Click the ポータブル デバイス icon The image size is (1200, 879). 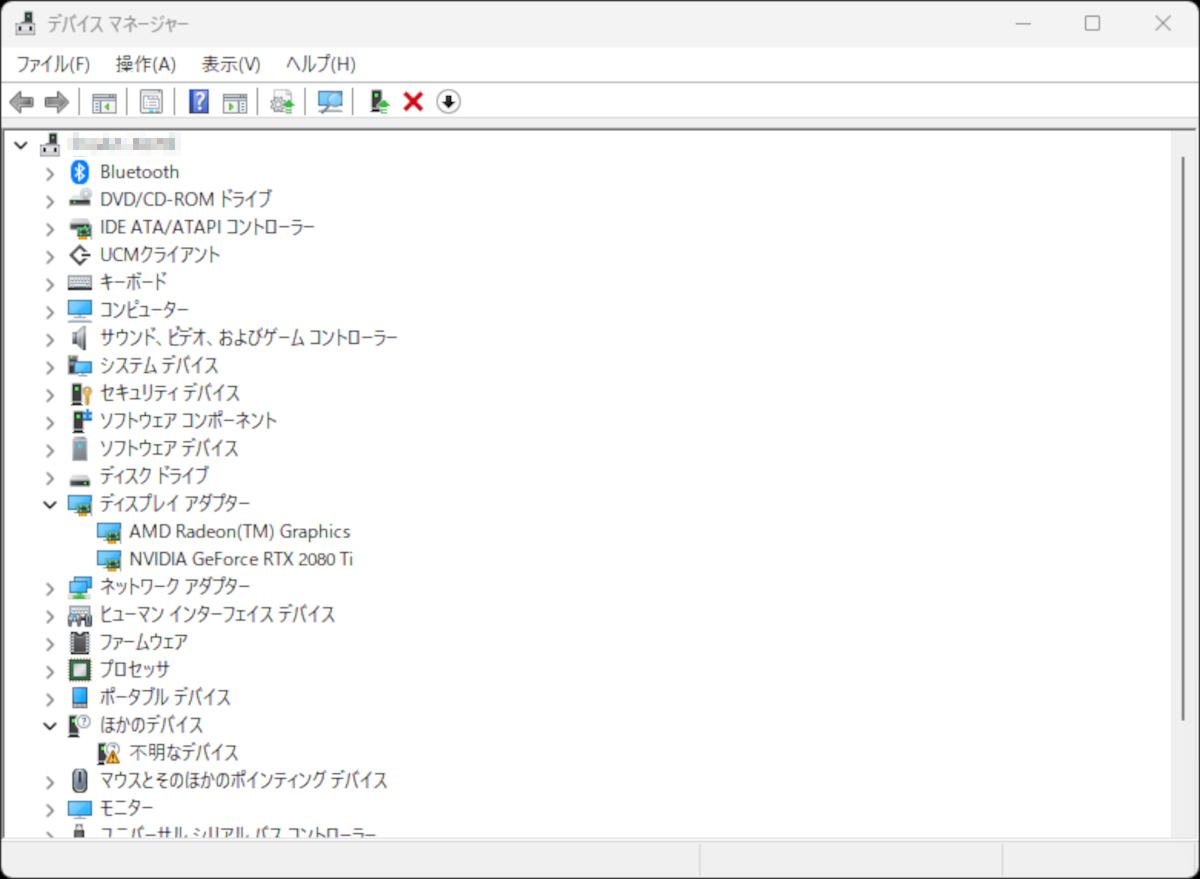click(80, 697)
